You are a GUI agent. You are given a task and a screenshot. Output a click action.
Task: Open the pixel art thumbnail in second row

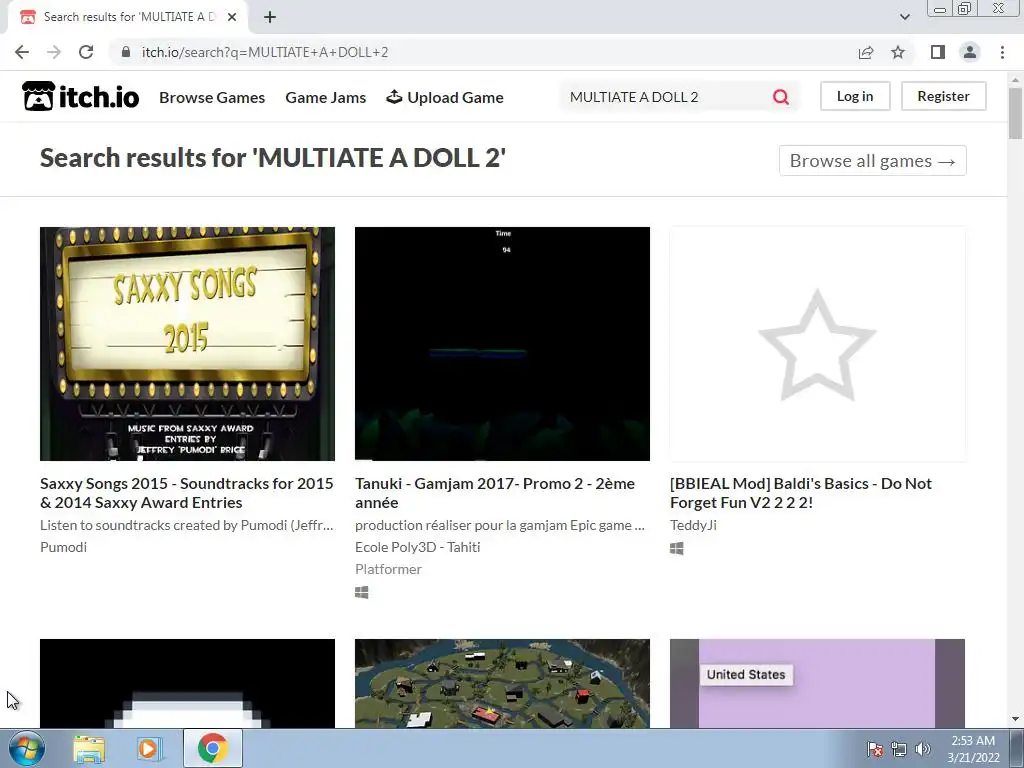coord(187,683)
